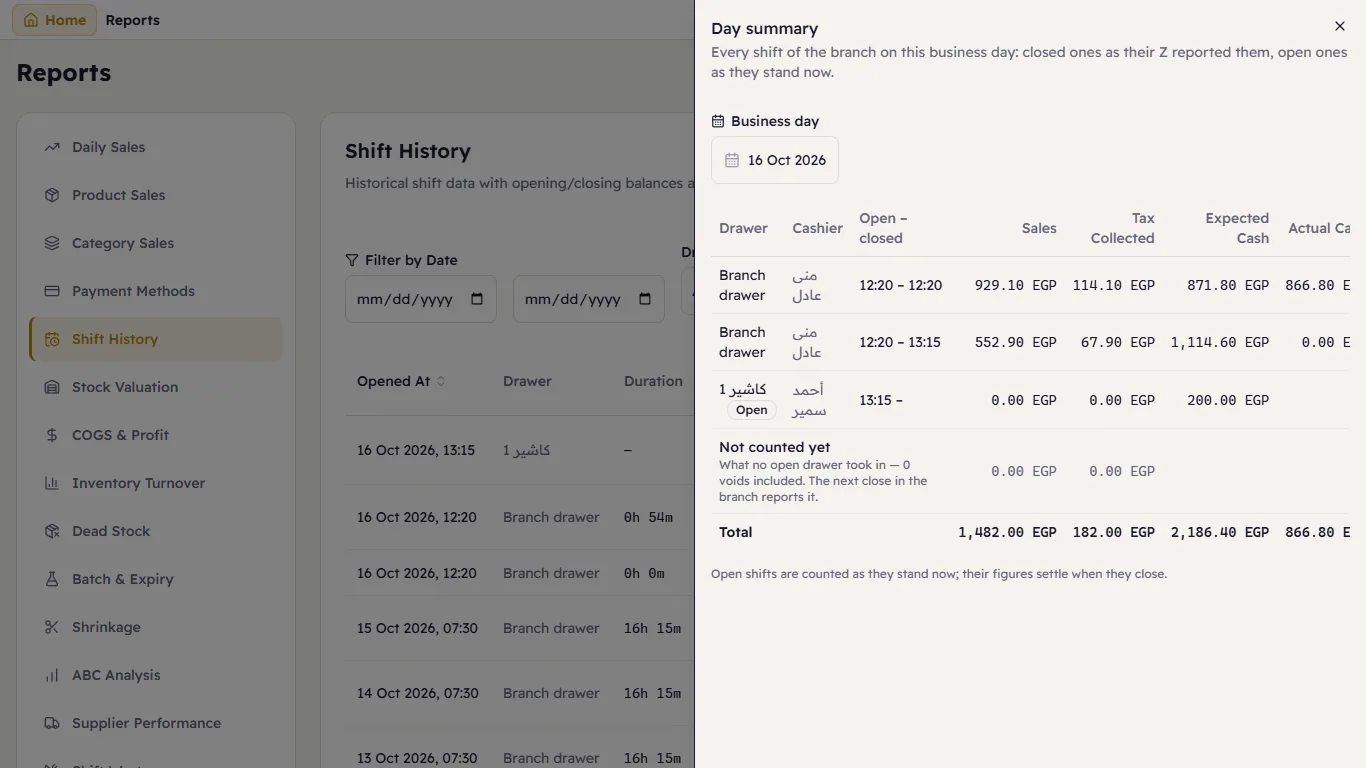Screen dimensions: 1366x768
Task: Open calendar picker of second date field
Action: pos(645,299)
